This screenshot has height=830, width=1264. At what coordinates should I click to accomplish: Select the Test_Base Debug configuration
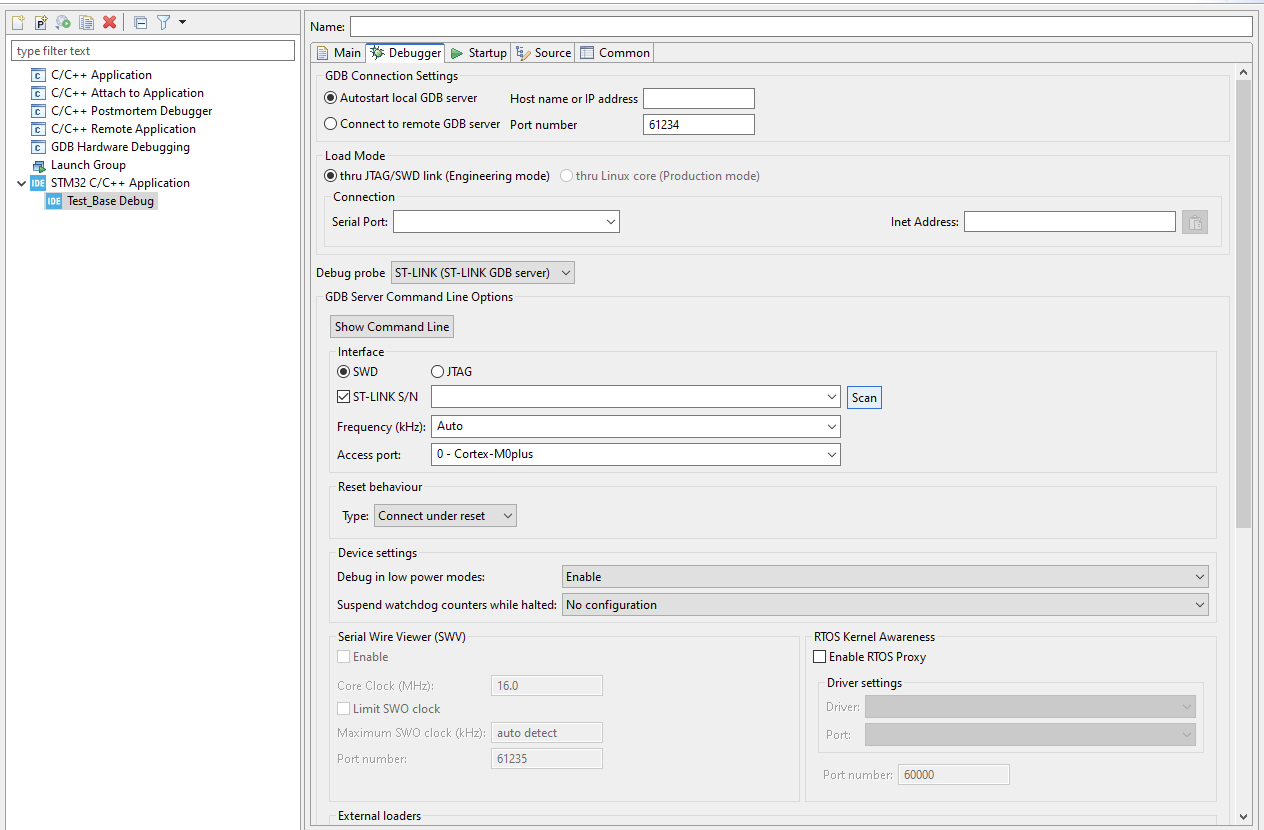(109, 200)
